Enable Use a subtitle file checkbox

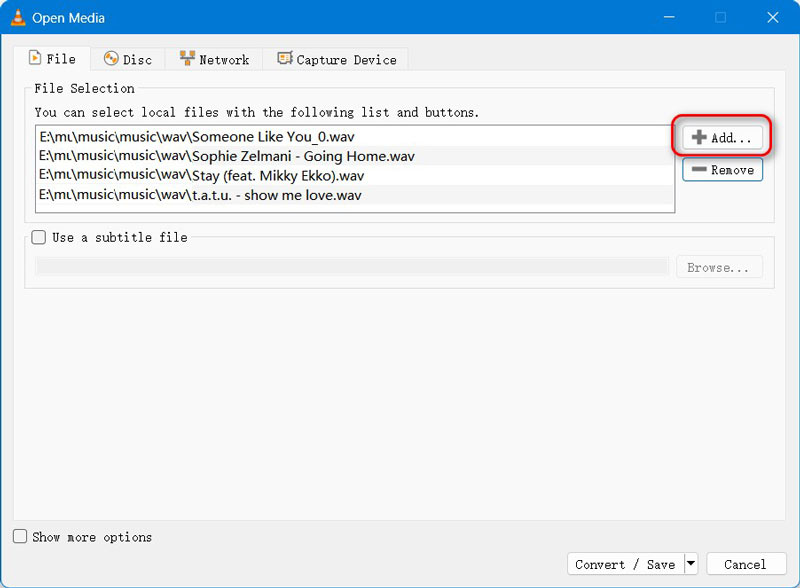coord(39,237)
